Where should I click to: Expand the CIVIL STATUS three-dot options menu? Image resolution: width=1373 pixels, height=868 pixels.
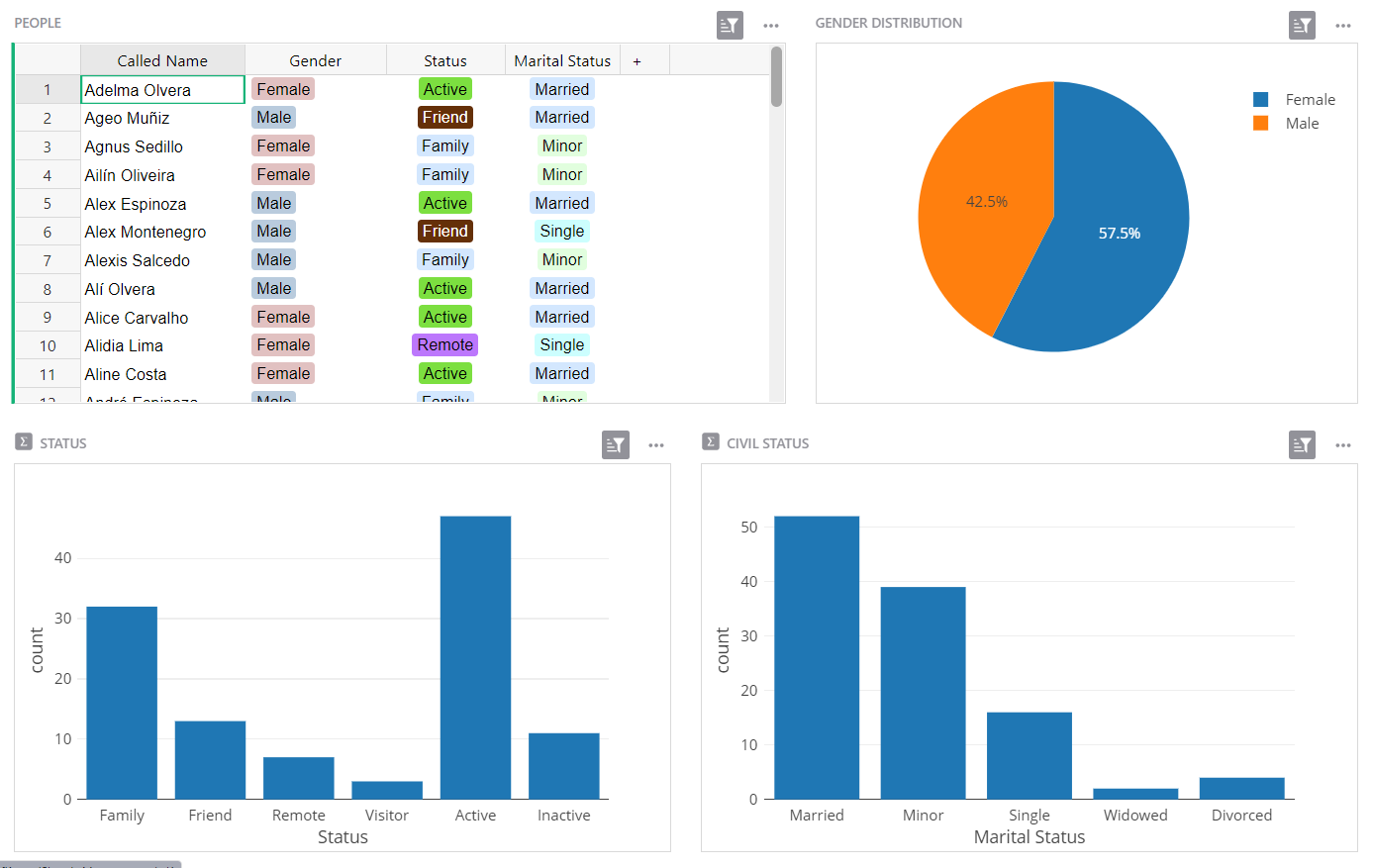(x=1343, y=445)
